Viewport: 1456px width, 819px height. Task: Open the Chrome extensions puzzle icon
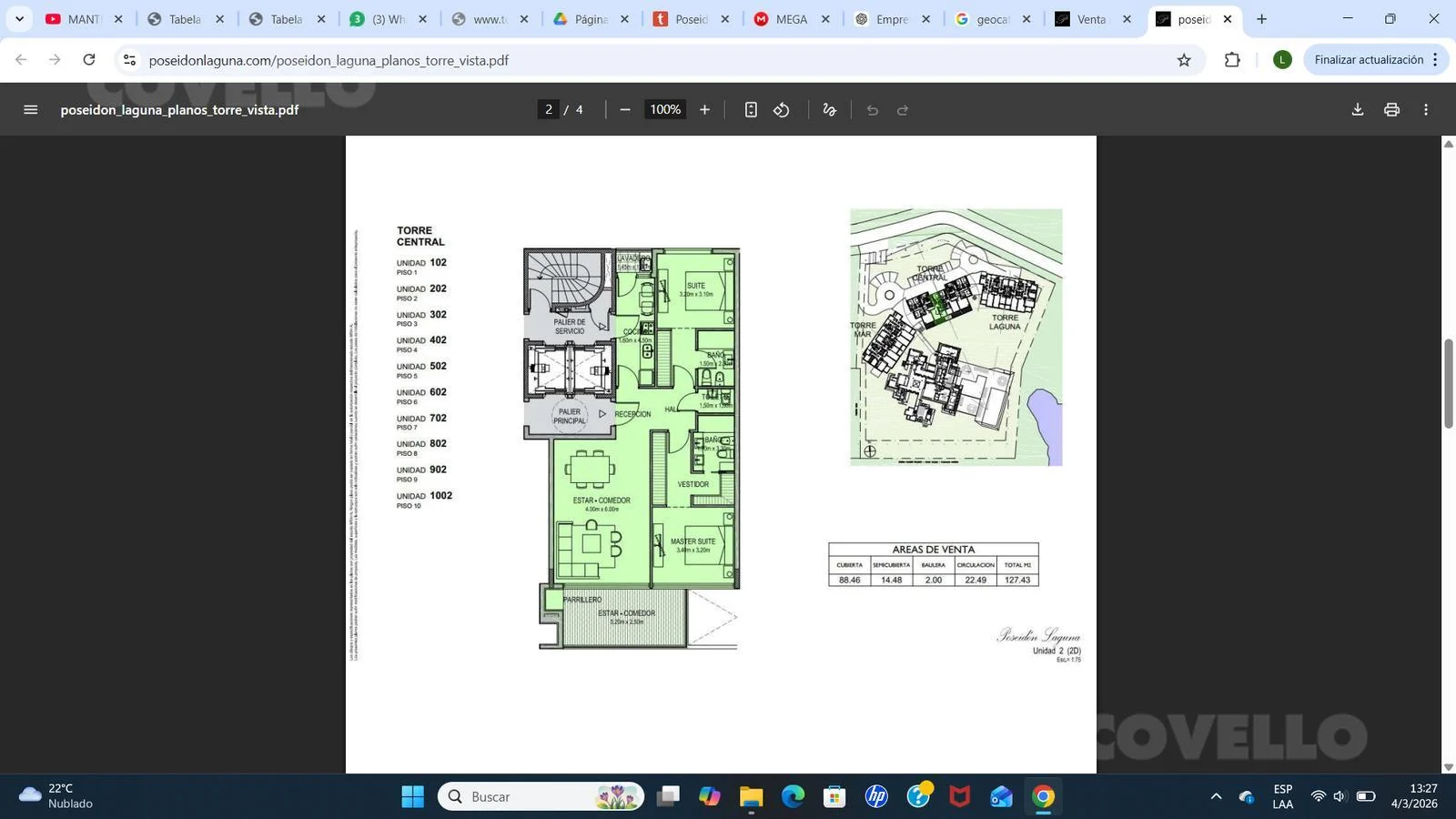(x=1232, y=60)
